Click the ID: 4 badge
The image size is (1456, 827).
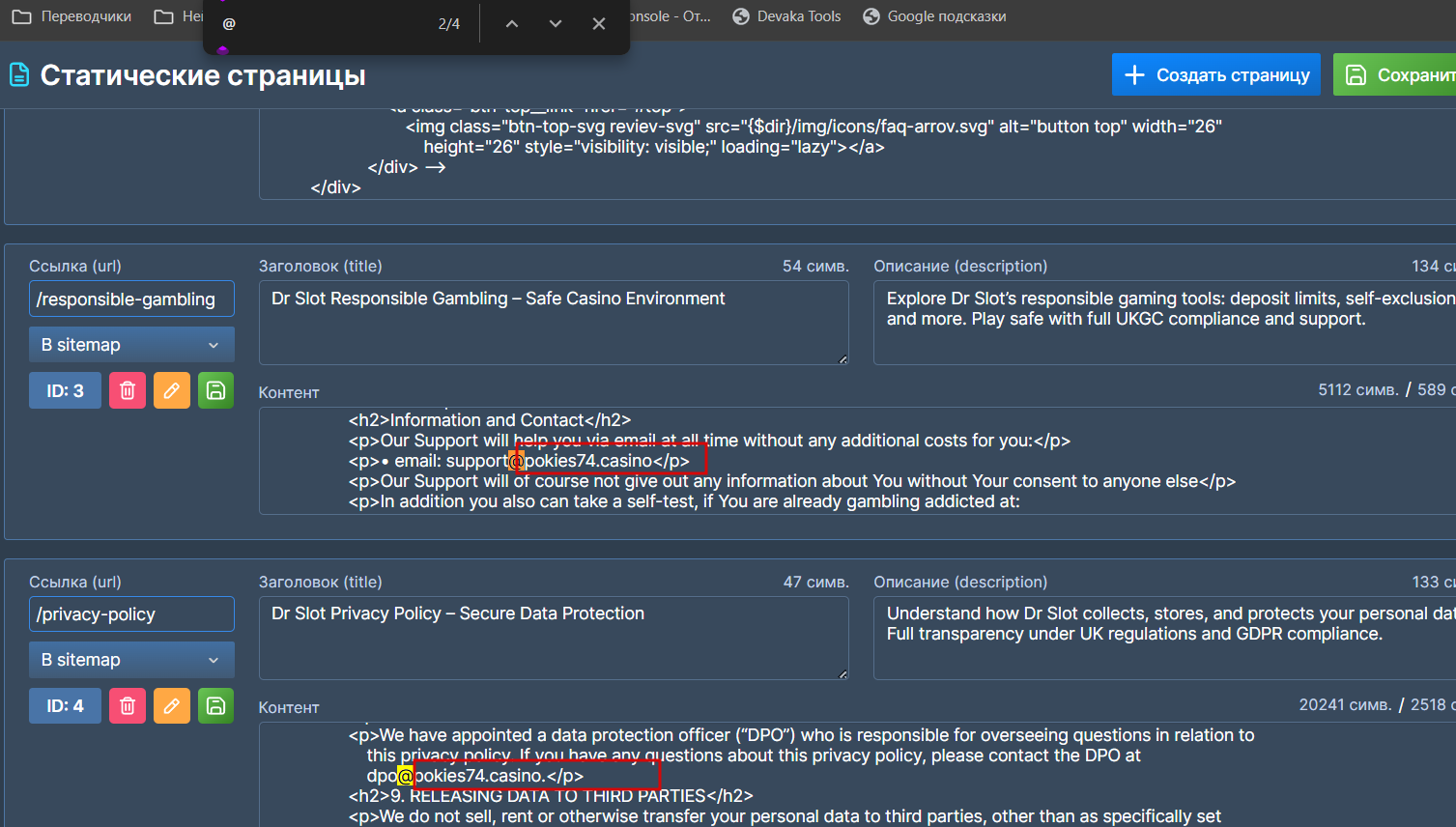click(x=65, y=705)
